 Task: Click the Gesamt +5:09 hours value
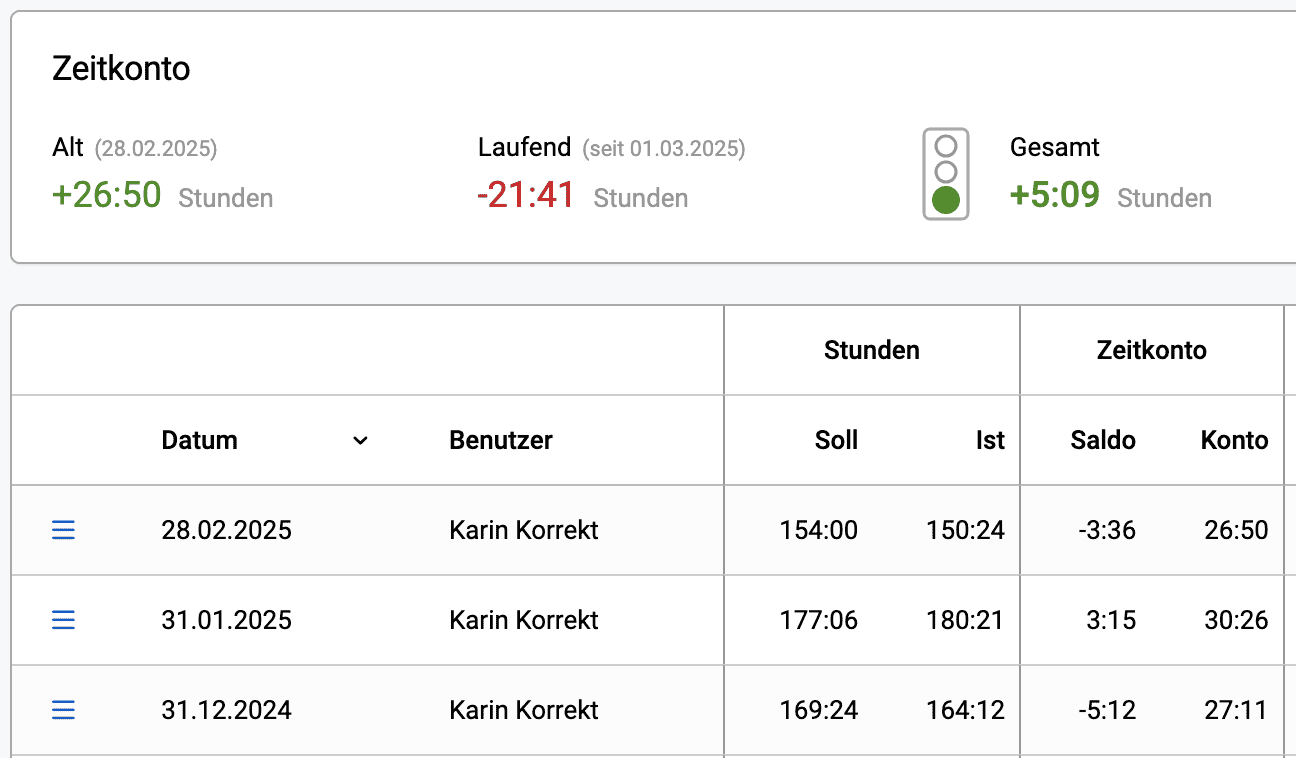pyautogui.click(x=1055, y=195)
